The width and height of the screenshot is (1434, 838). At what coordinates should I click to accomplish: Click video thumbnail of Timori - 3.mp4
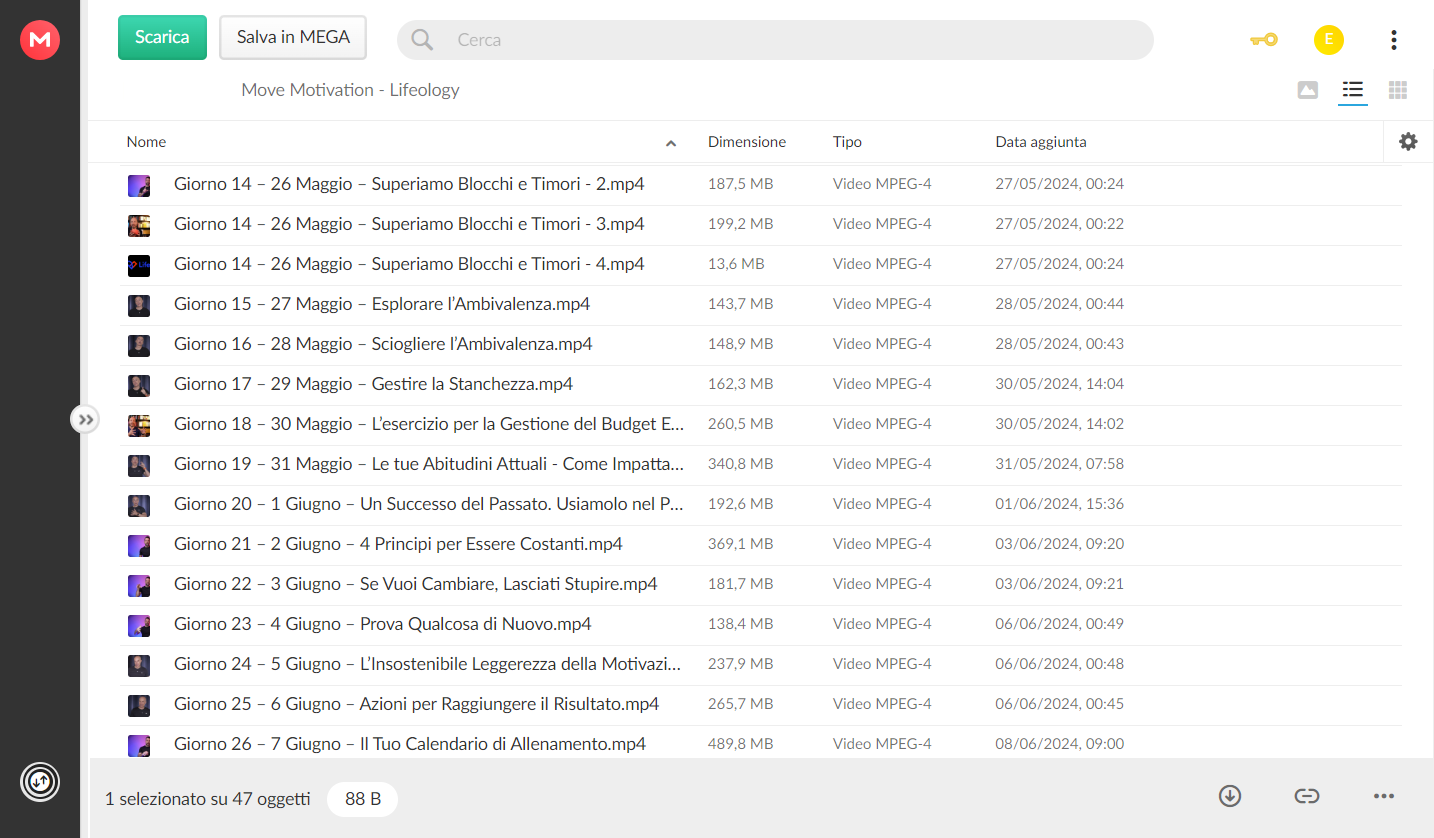pyautogui.click(x=139, y=225)
